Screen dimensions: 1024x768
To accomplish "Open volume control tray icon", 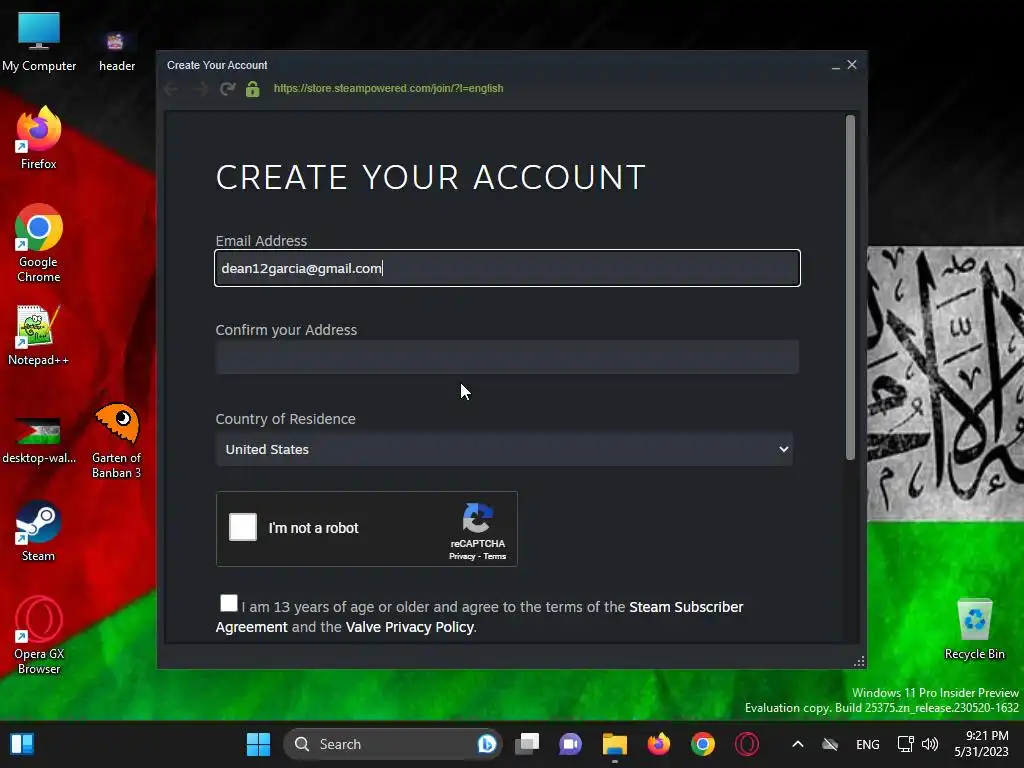I will point(929,744).
